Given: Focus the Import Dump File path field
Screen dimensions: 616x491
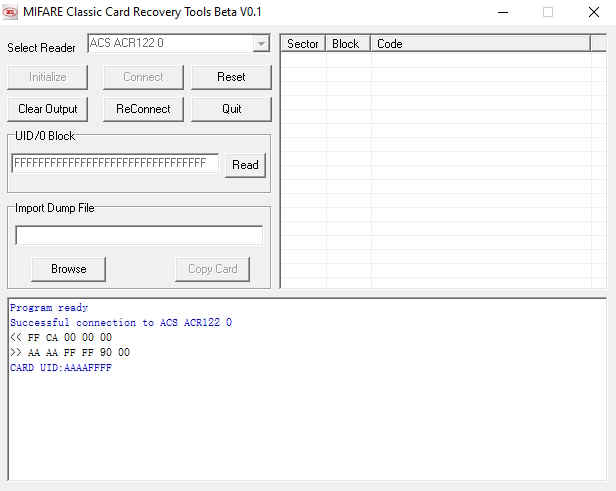Looking at the screenshot, I should pos(139,235).
